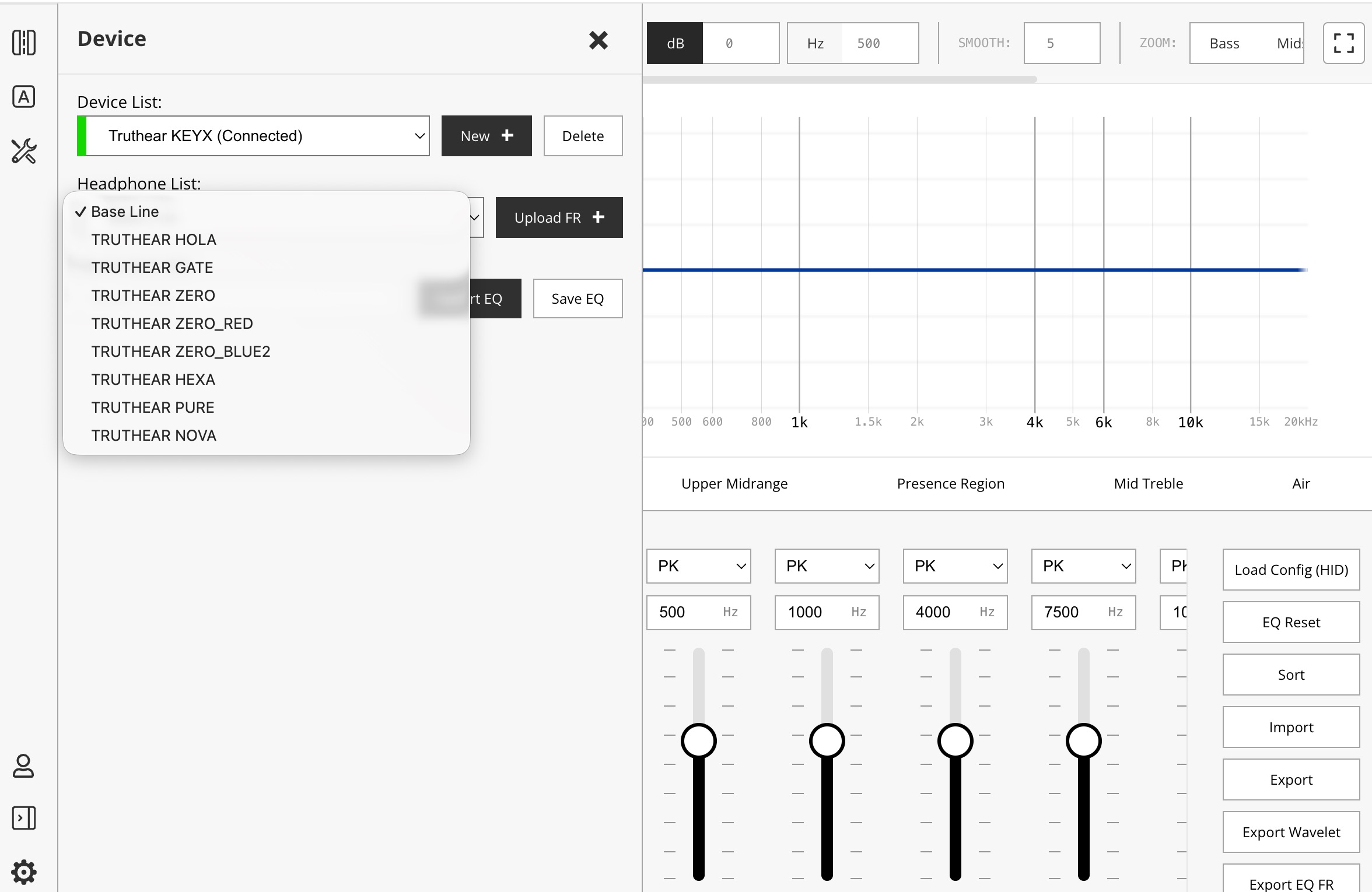Viewport: 1372px width, 892px height.
Task: Select the 'A' language icon in sidebar
Action: [x=23, y=97]
